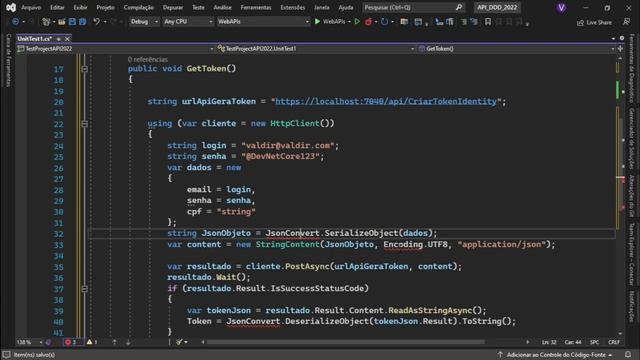Image resolution: width=640 pixels, height=360 pixels.
Task: Open the Projeto menu
Action: 105,7
